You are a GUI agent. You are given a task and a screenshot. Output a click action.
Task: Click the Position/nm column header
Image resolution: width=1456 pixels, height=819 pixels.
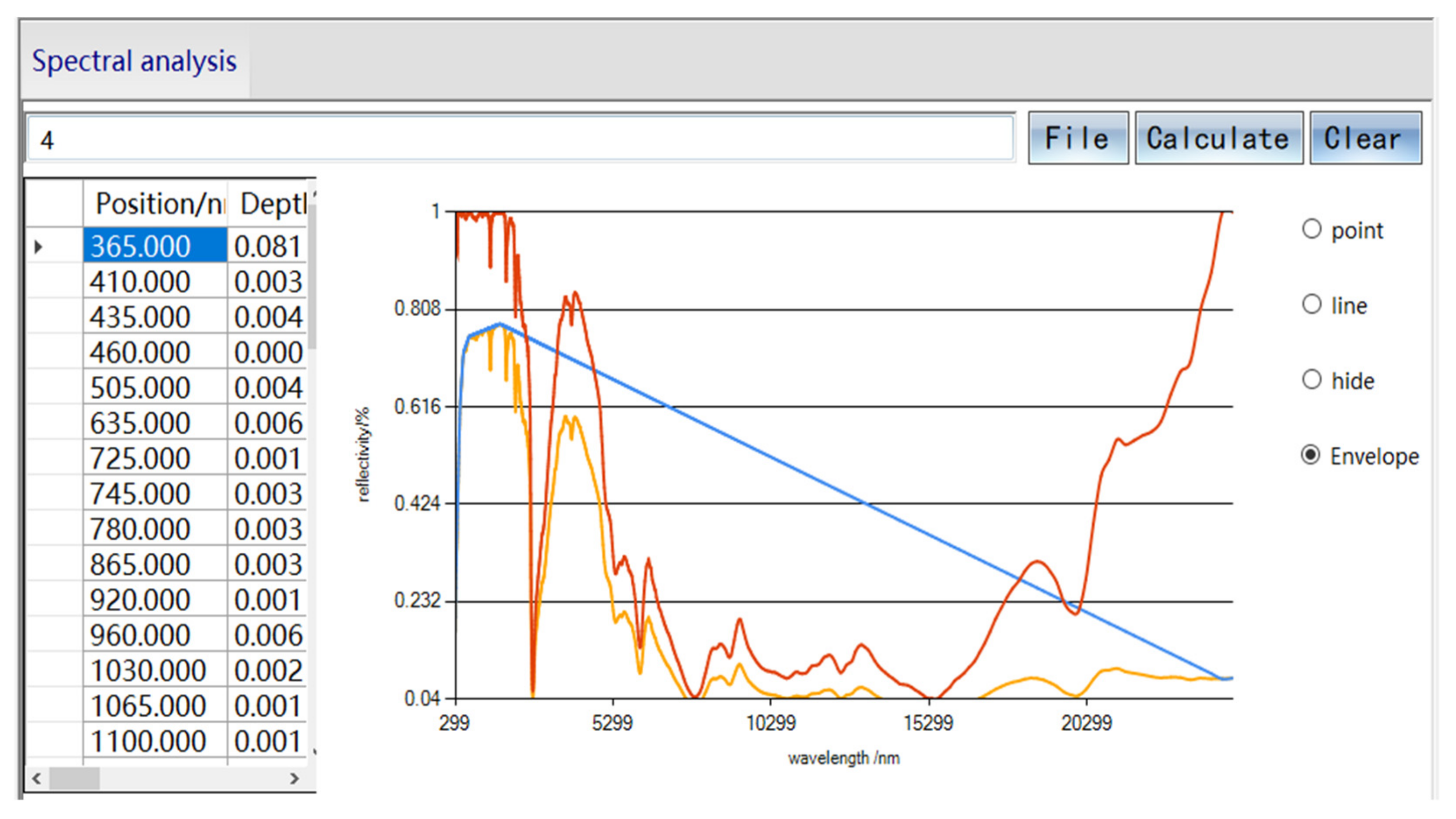click(x=155, y=204)
